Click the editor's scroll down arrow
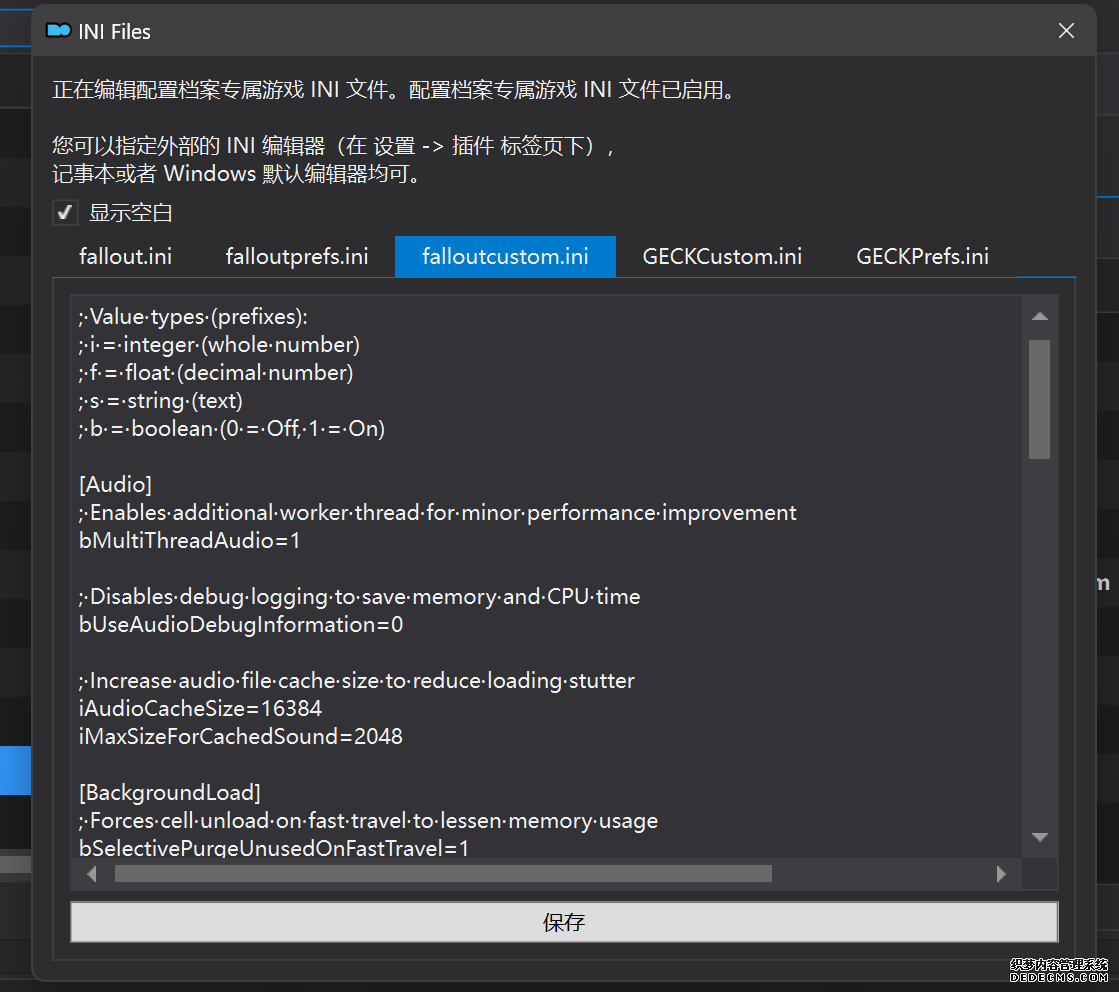Viewport: 1119px width, 992px height. (x=1039, y=837)
